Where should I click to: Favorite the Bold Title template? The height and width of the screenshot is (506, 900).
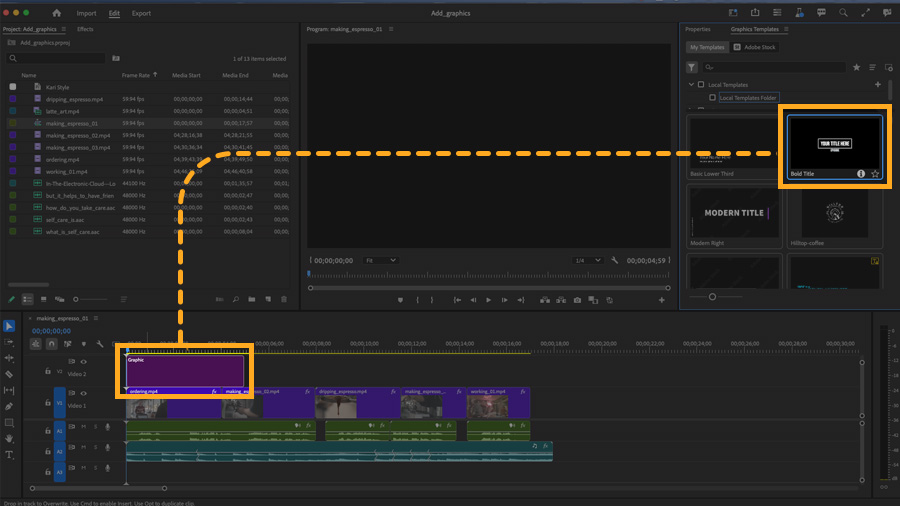click(x=875, y=174)
